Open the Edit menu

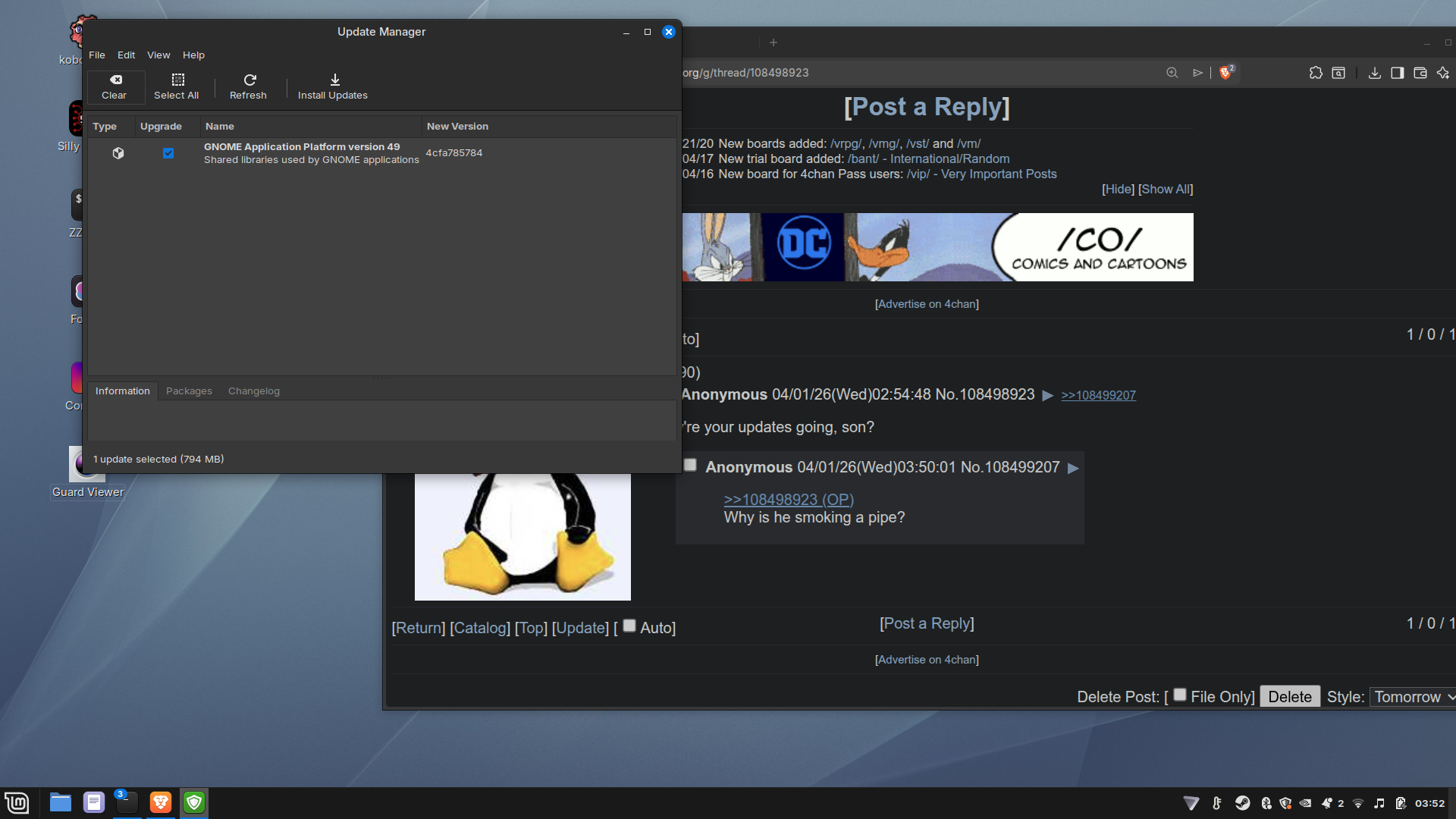pyautogui.click(x=126, y=55)
